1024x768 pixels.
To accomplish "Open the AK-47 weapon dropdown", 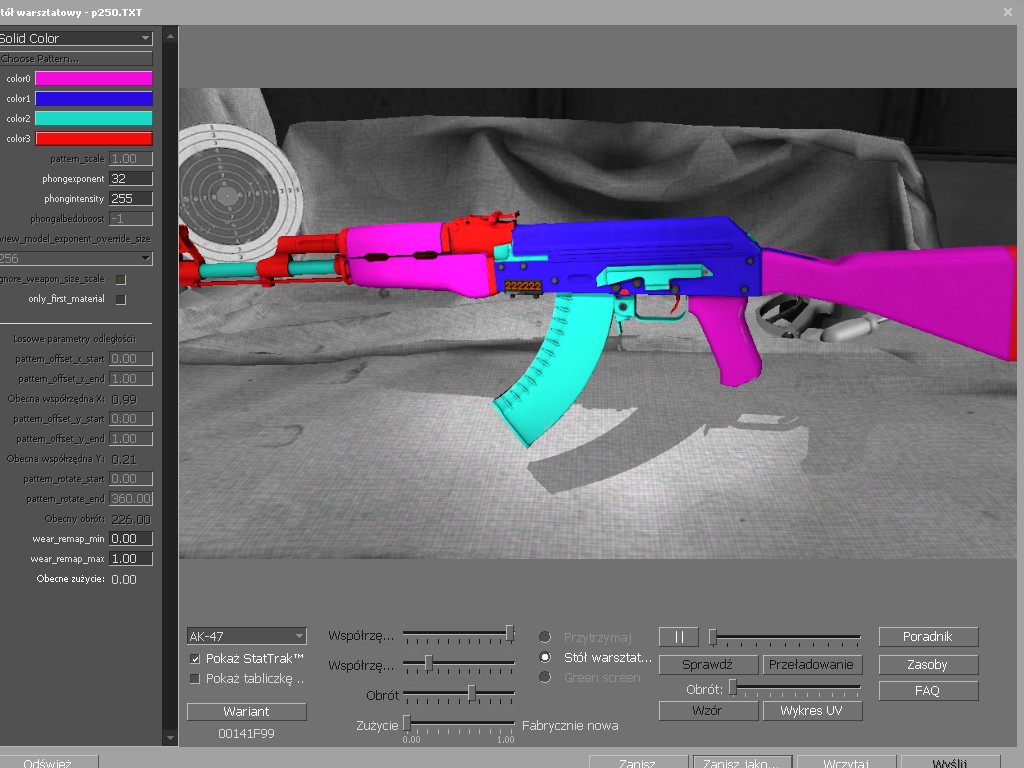I will (x=246, y=636).
